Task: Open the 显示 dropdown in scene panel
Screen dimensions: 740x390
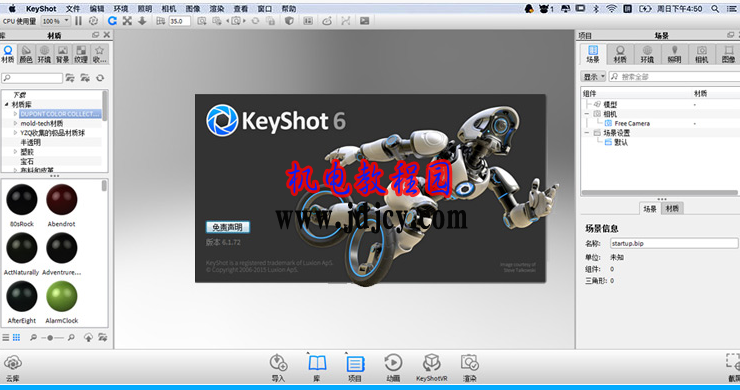Action: [x=593, y=76]
